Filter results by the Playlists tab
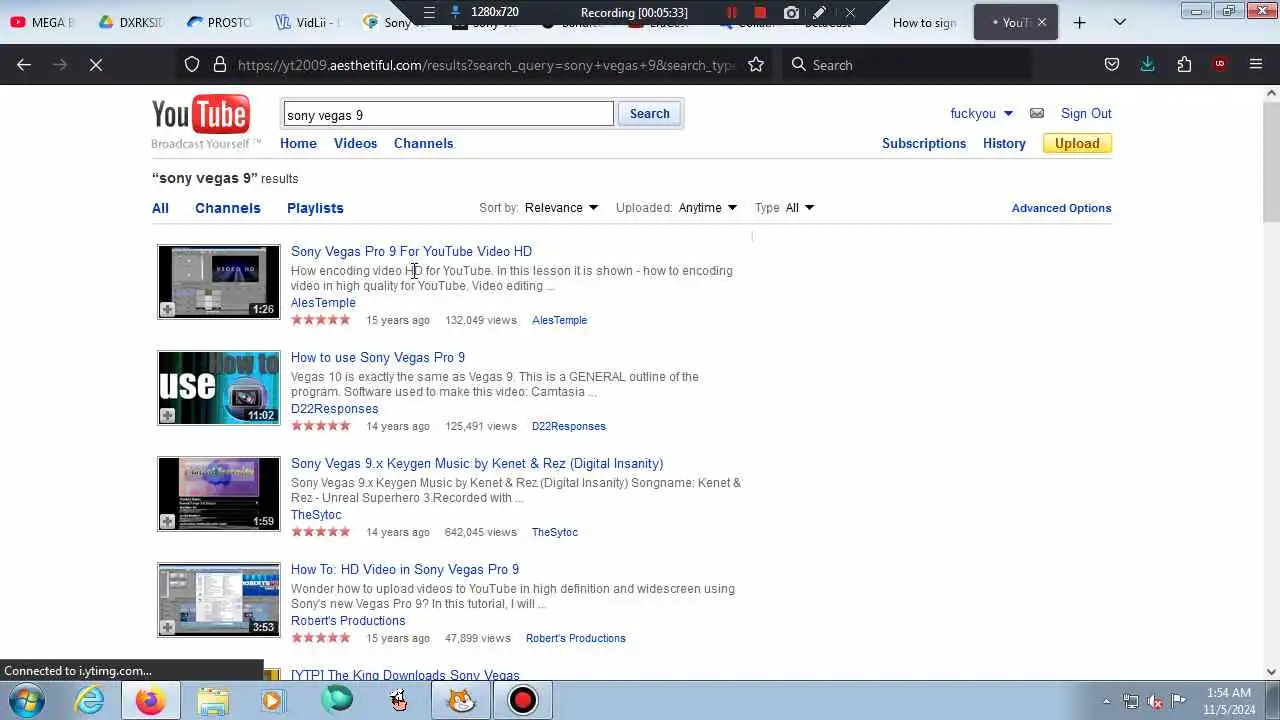This screenshot has width=1280, height=720. pyautogui.click(x=315, y=208)
